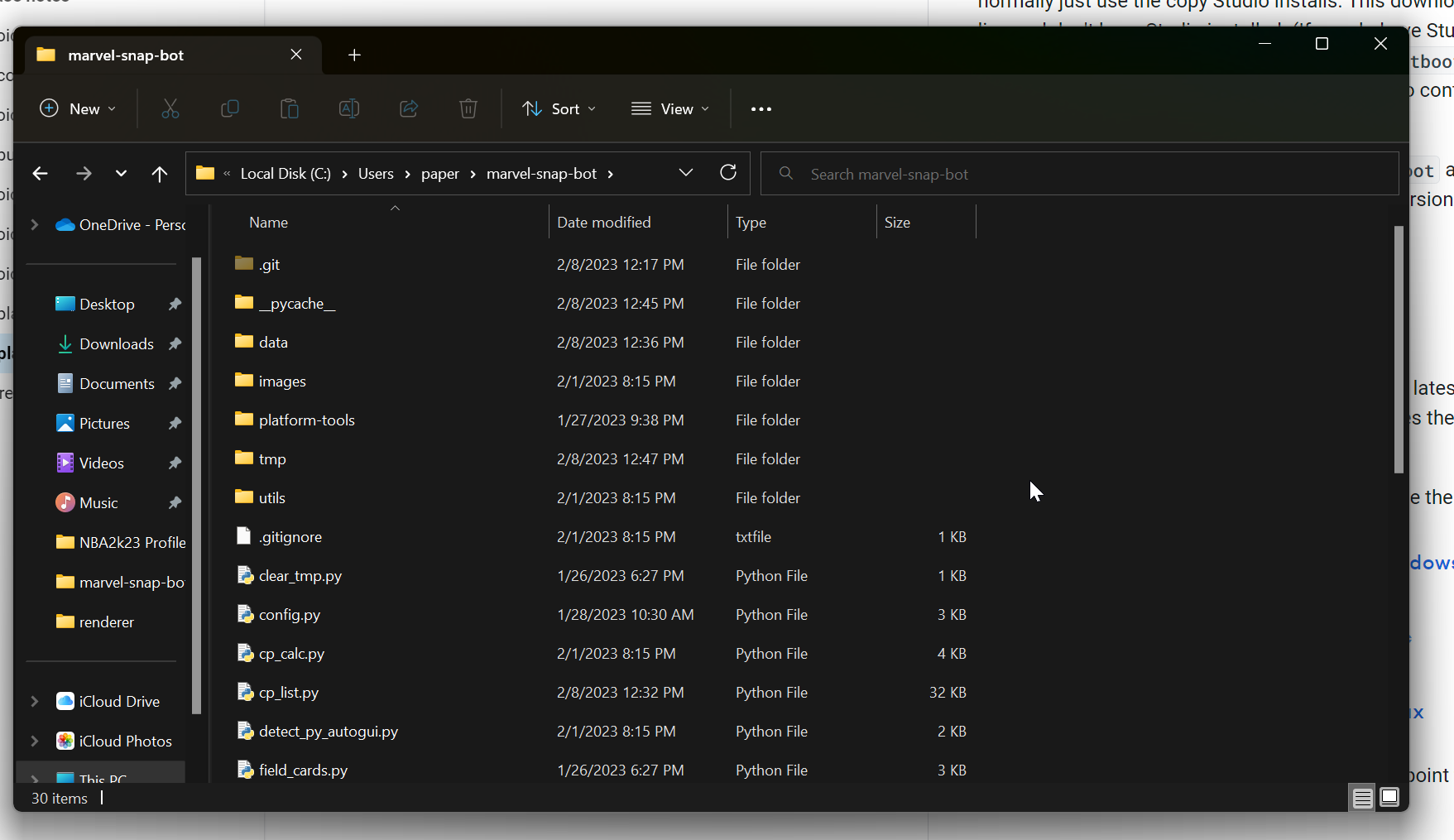Click the back navigation arrow
This screenshot has height=840, width=1454.
pyautogui.click(x=40, y=173)
